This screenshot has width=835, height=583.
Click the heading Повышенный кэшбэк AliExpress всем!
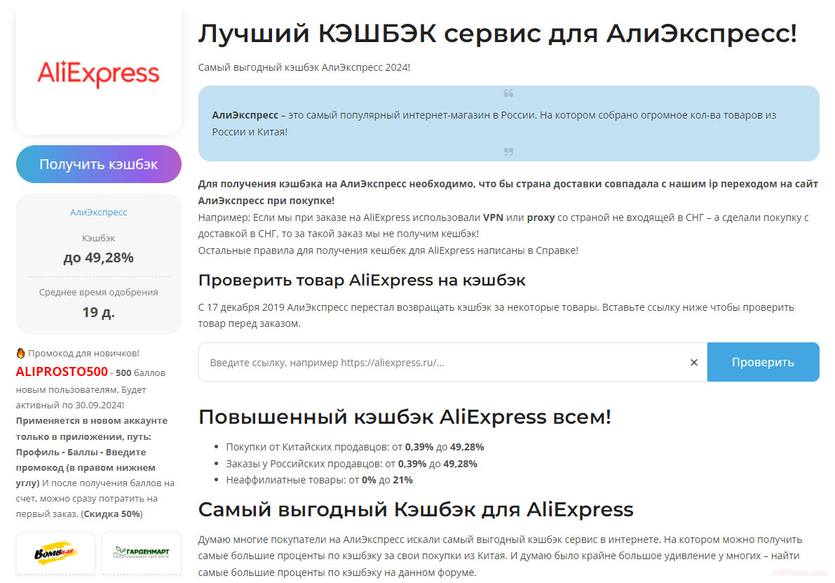(418, 416)
